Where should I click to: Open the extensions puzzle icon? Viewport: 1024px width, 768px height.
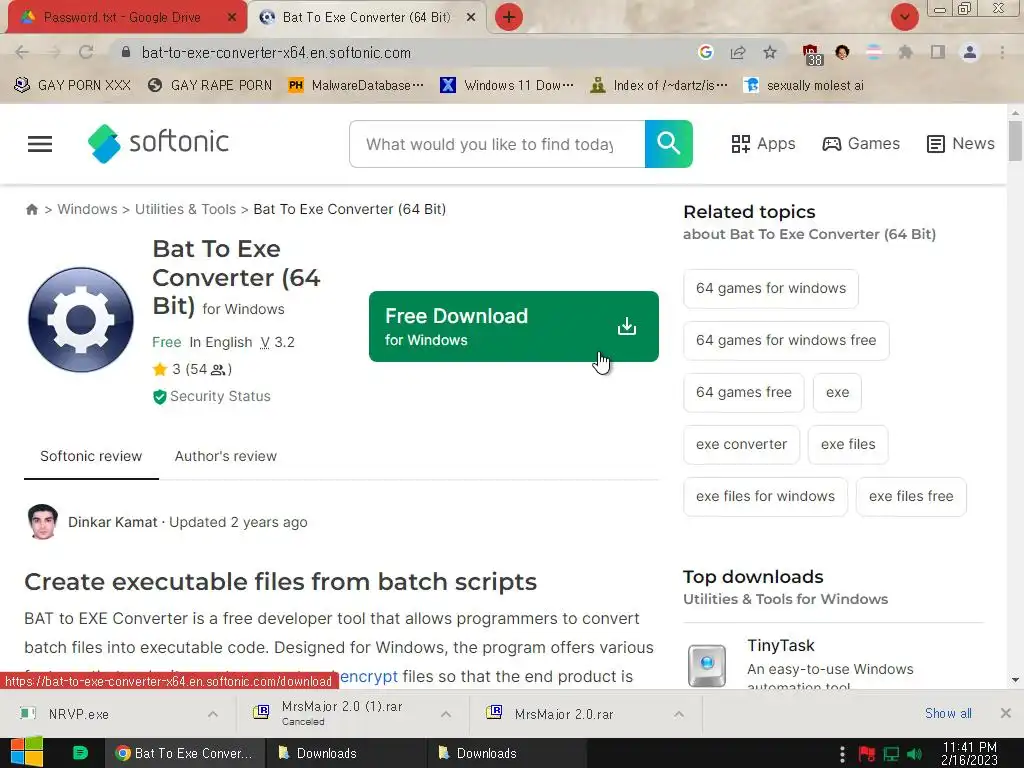point(905,52)
